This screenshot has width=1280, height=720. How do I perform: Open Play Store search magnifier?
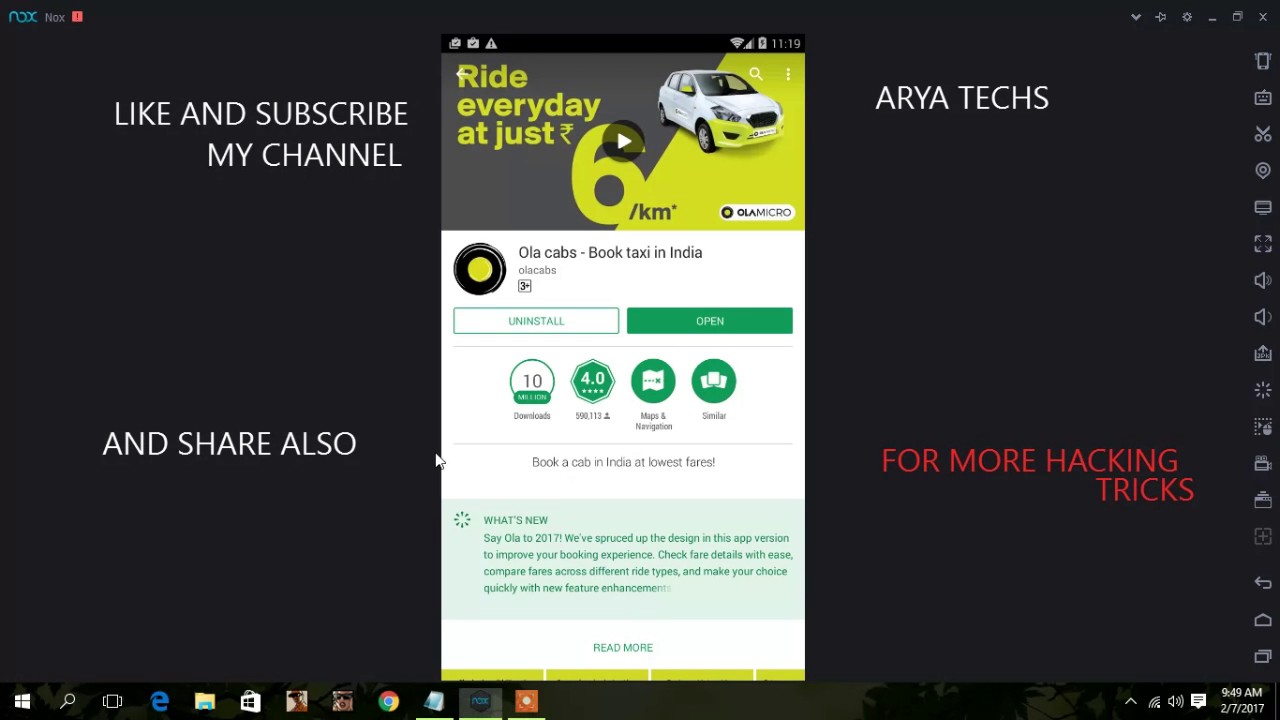coord(756,74)
